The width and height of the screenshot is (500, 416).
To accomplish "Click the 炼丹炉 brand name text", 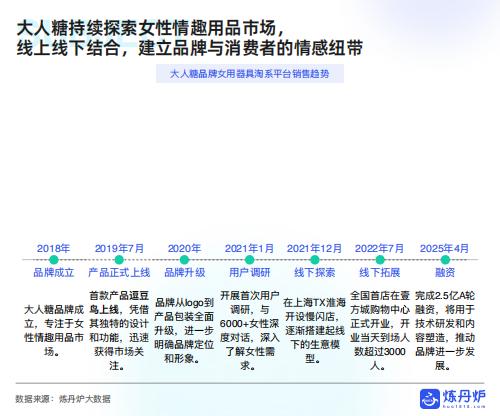I will point(464,397).
